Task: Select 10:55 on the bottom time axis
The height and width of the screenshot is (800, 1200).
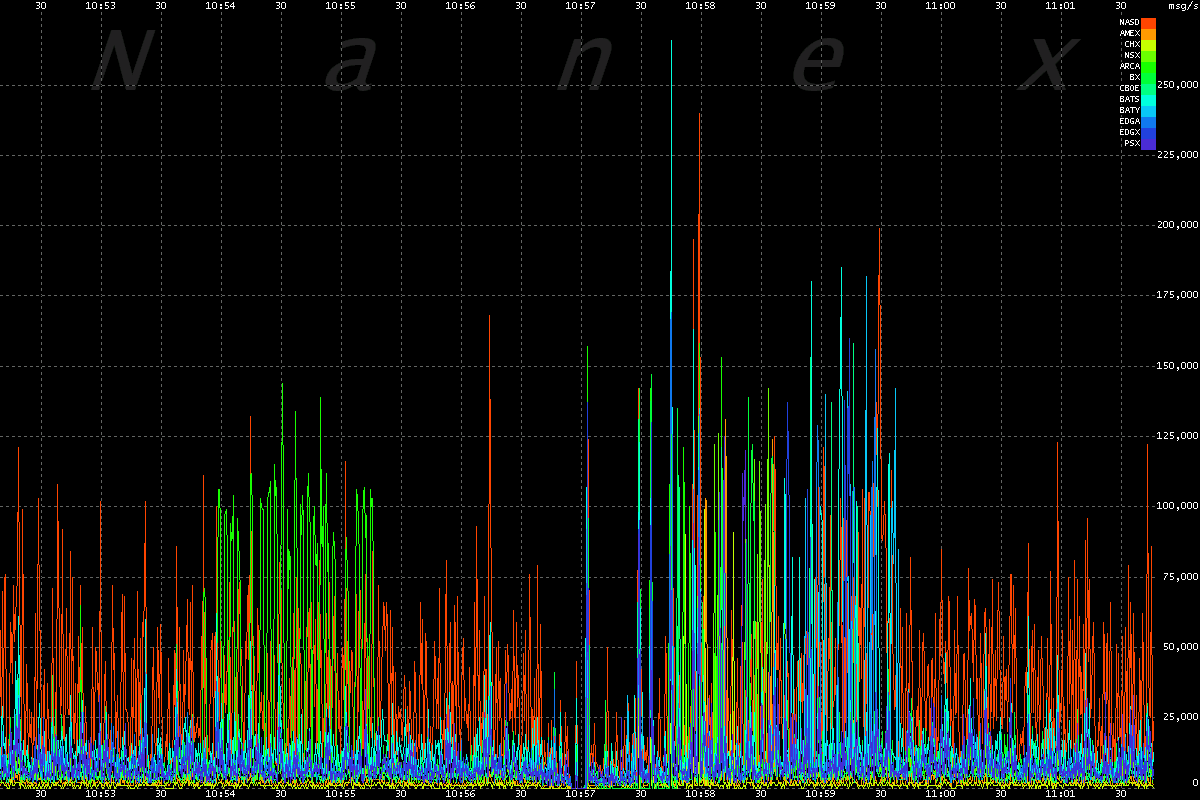Action: (x=340, y=794)
